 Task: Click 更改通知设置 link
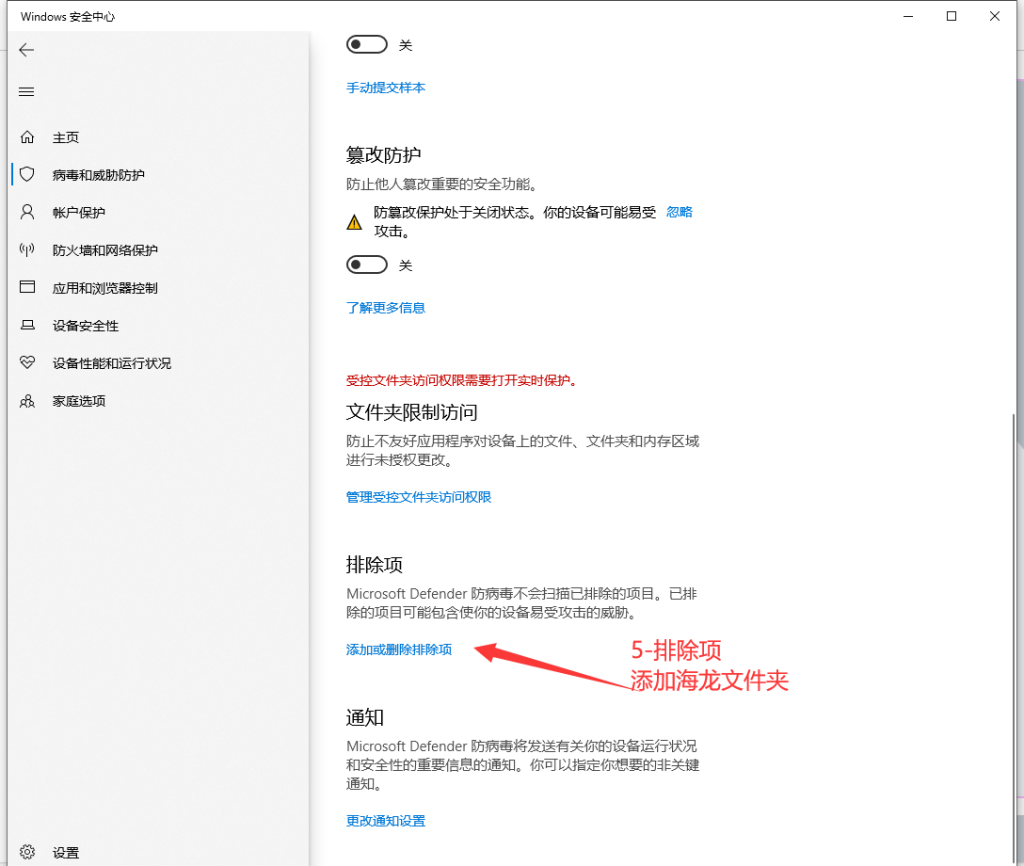click(385, 821)
